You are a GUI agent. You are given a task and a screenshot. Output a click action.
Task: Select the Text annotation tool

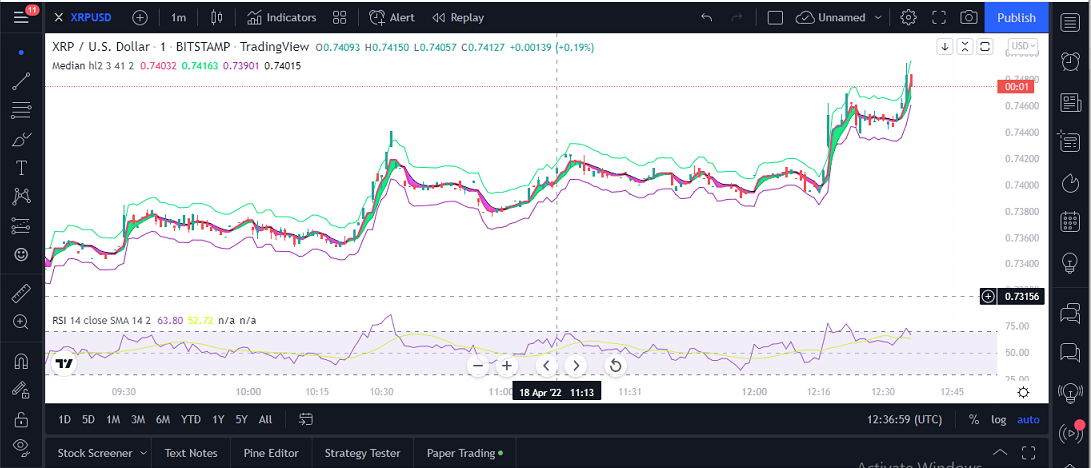tap(21, 168)
